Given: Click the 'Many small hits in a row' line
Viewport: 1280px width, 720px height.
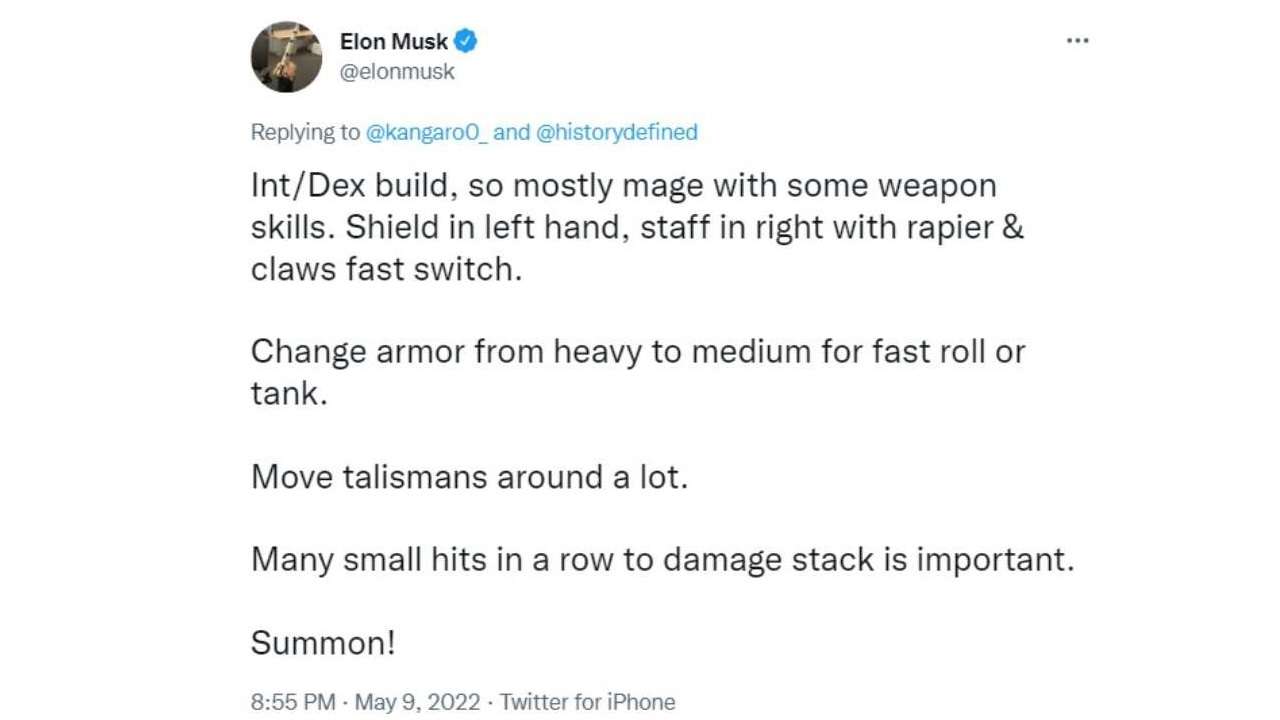Looking at the screenshot, I should click(662, 559).
